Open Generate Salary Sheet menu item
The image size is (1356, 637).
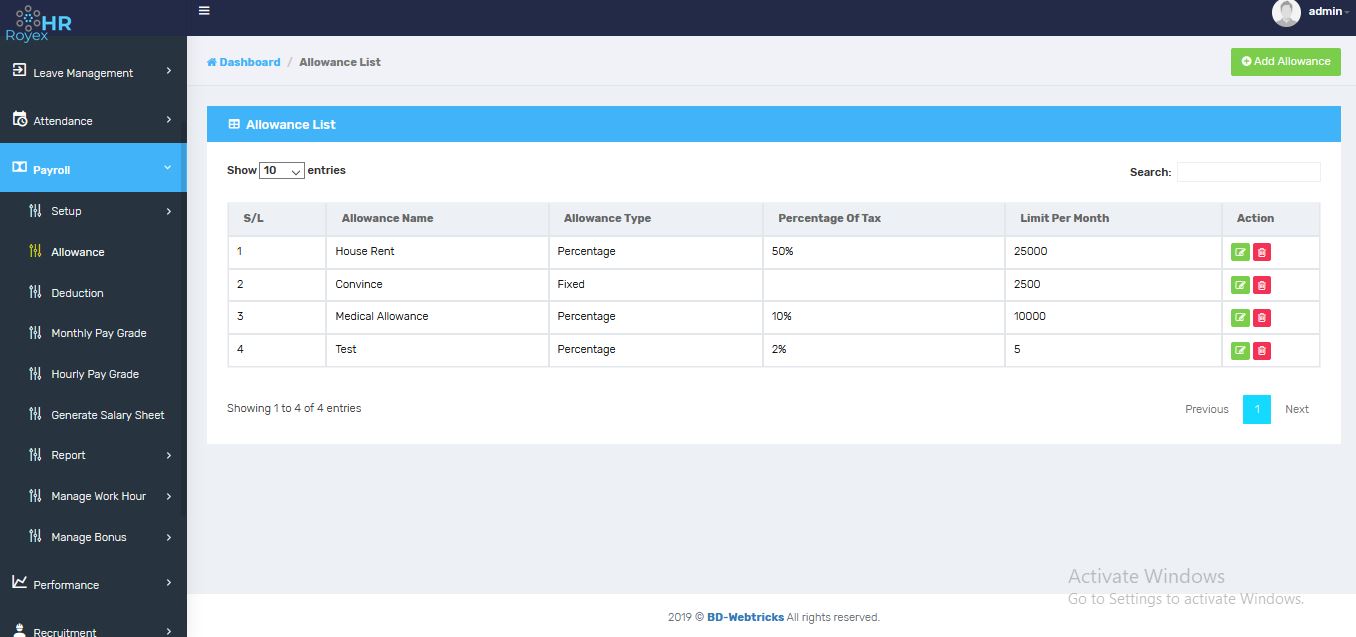[x=107, y=415]
